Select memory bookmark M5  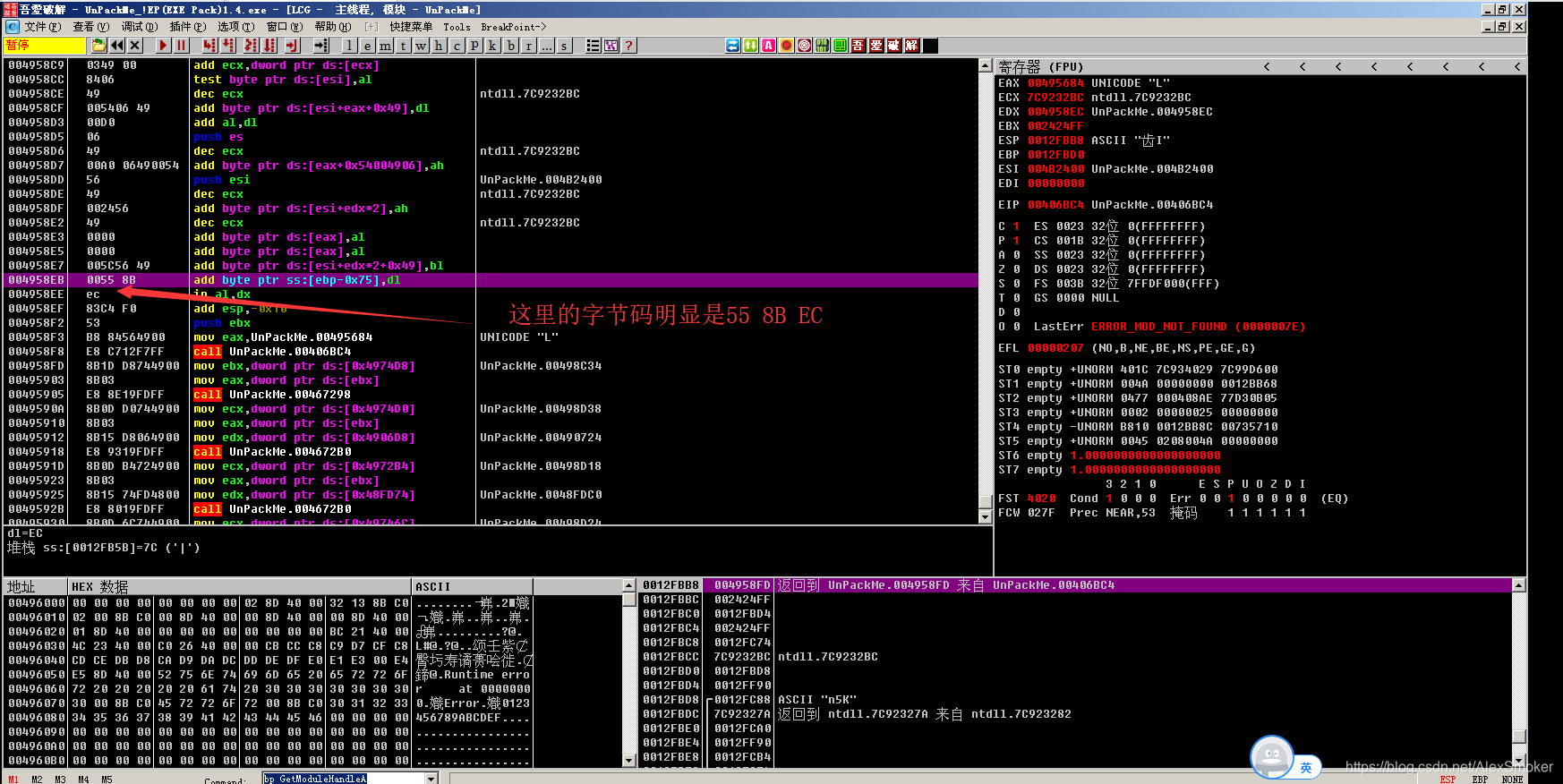coord(107,780)
